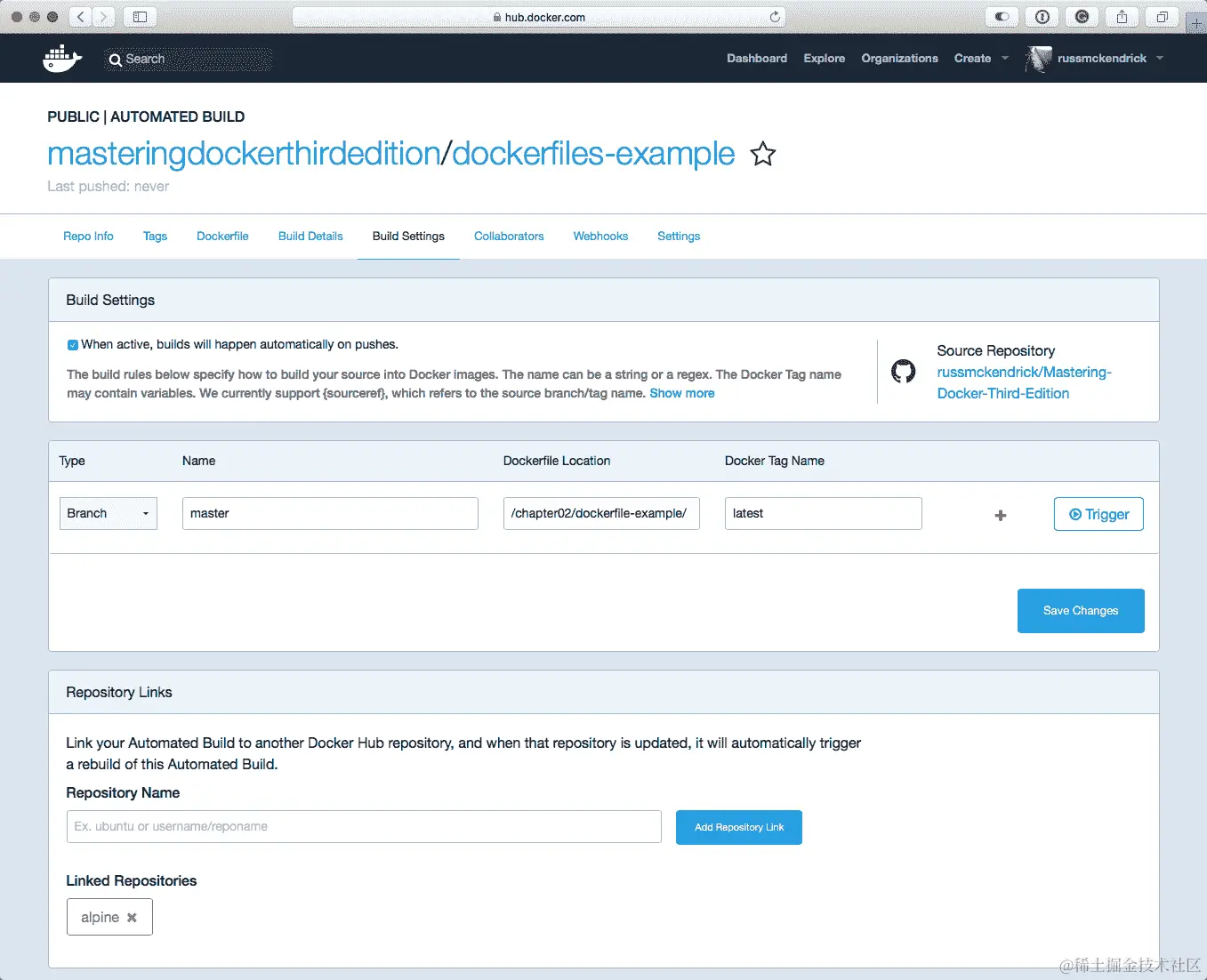This screenshot has height=980, width=1207.
Task: Click the Repository Name input field
Action: 364,826
